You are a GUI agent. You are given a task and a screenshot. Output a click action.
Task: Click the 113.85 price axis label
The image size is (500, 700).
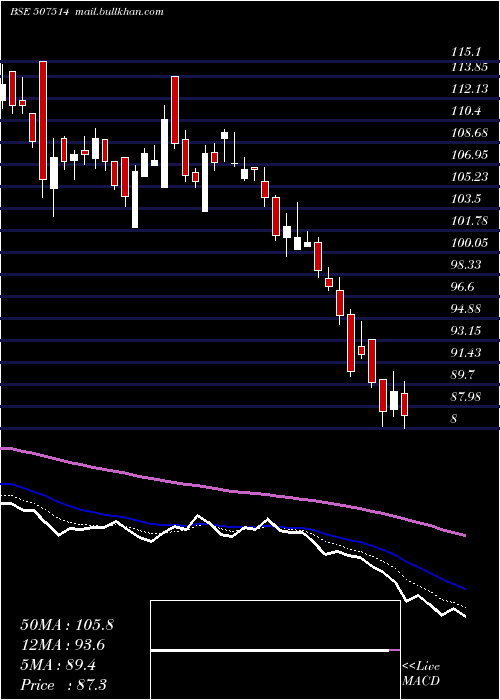tap(469, 67)
